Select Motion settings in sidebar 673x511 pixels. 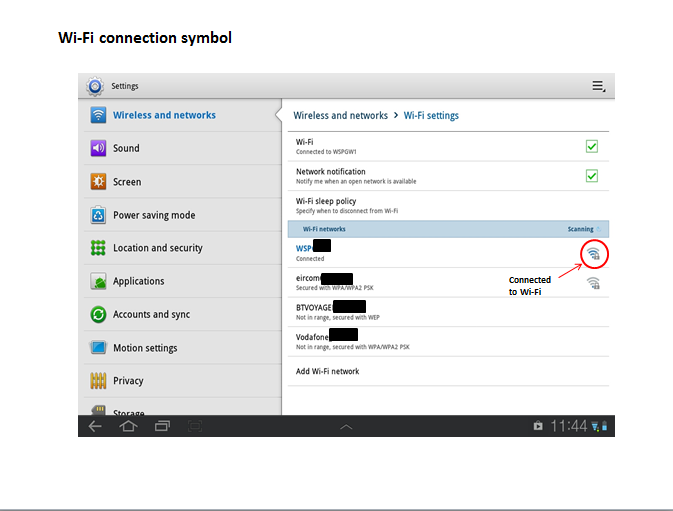point(183,348)
